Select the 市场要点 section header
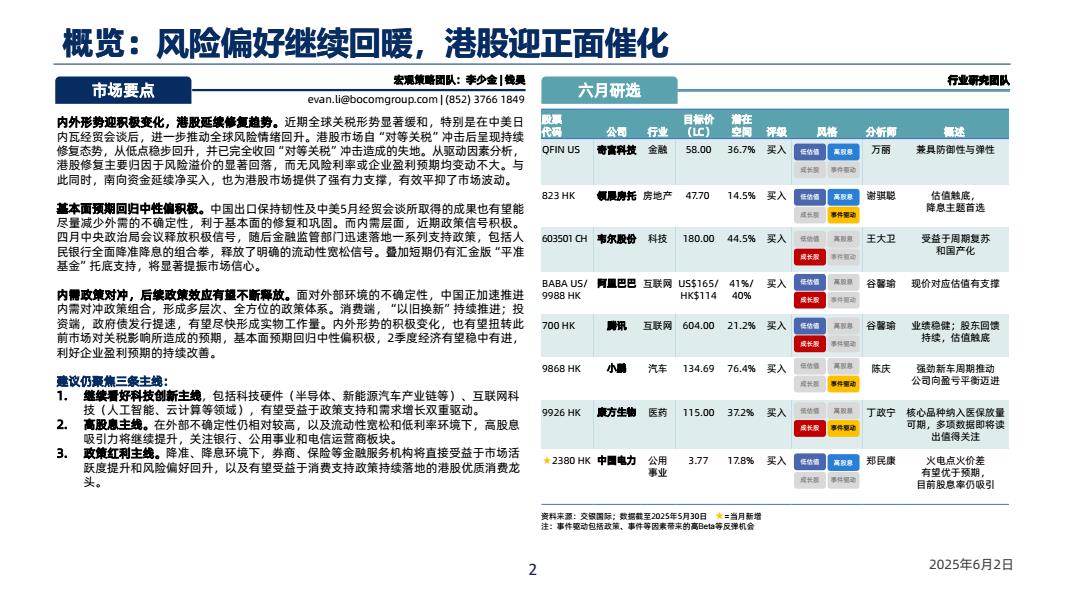The height and width of the screenshot is (601, 1068). click(x=123, y=90)
